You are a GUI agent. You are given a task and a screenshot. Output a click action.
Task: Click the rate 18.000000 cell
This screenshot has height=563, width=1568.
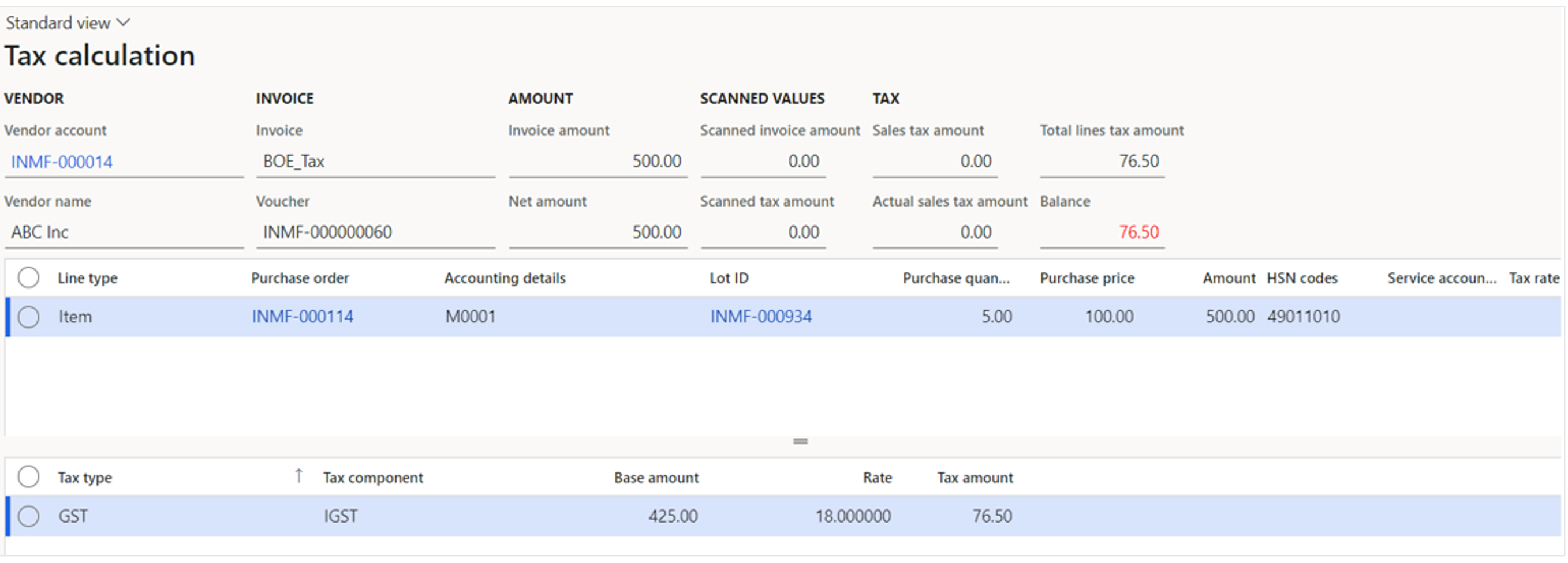[x=853, y=516]
